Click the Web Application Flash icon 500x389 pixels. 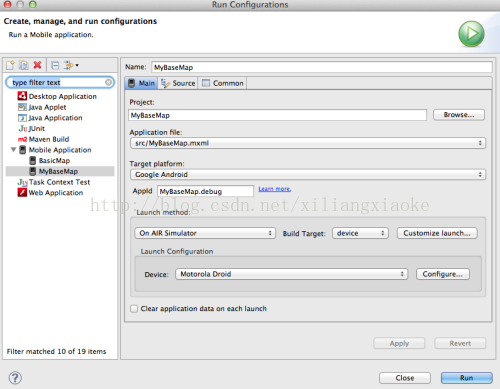click(22, 192)
